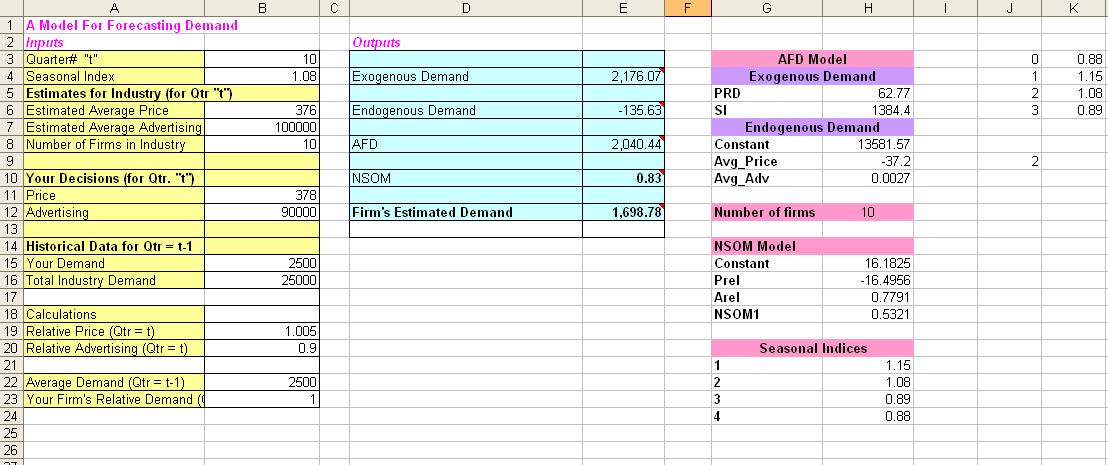Screen dimensions: 1108x465
Task: Click the 'Outputs' heading cell
Action: pyautogui.click(x=466, y=42)
